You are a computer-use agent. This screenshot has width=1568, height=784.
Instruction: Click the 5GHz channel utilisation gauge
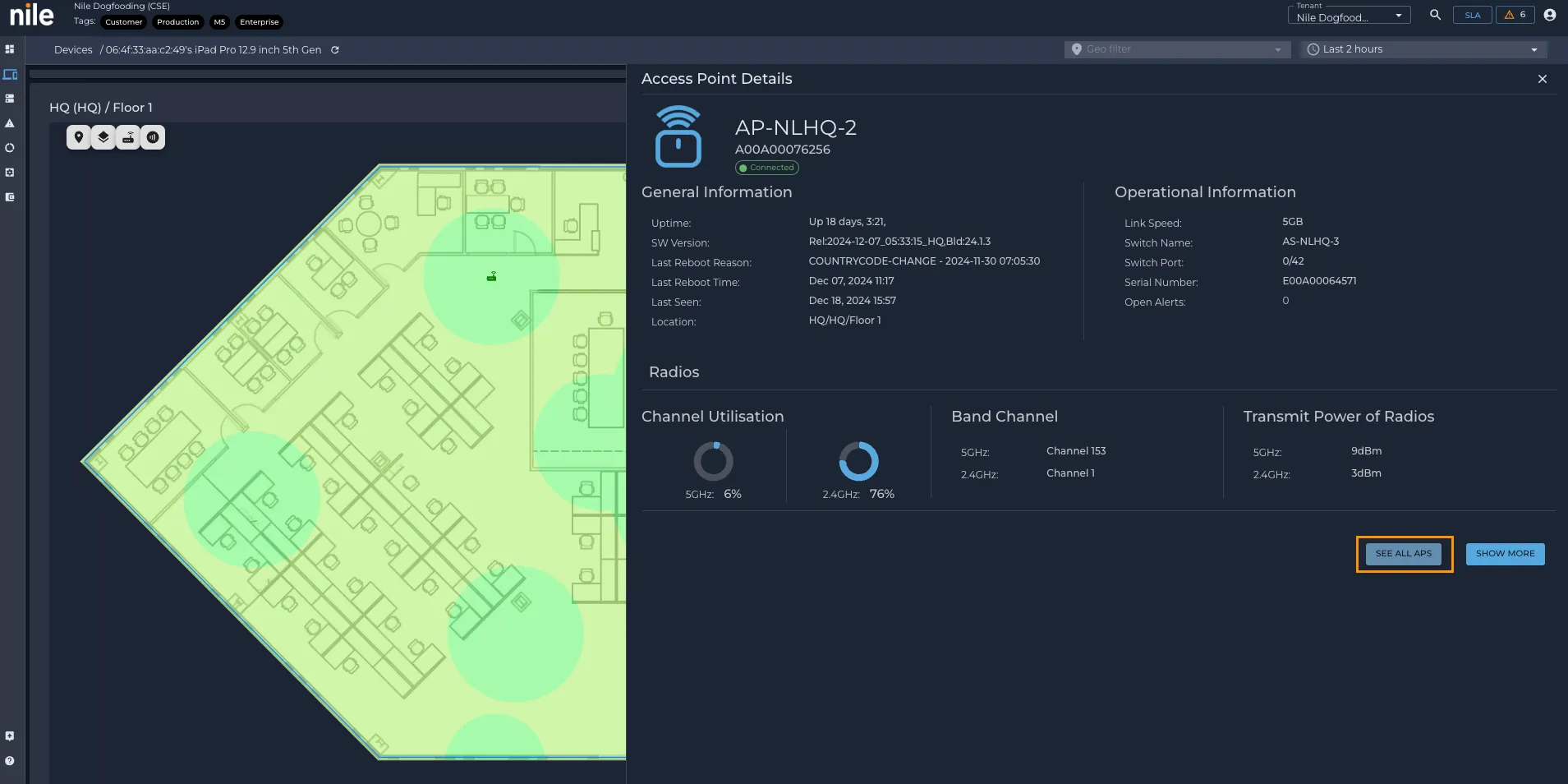(714, 461)
